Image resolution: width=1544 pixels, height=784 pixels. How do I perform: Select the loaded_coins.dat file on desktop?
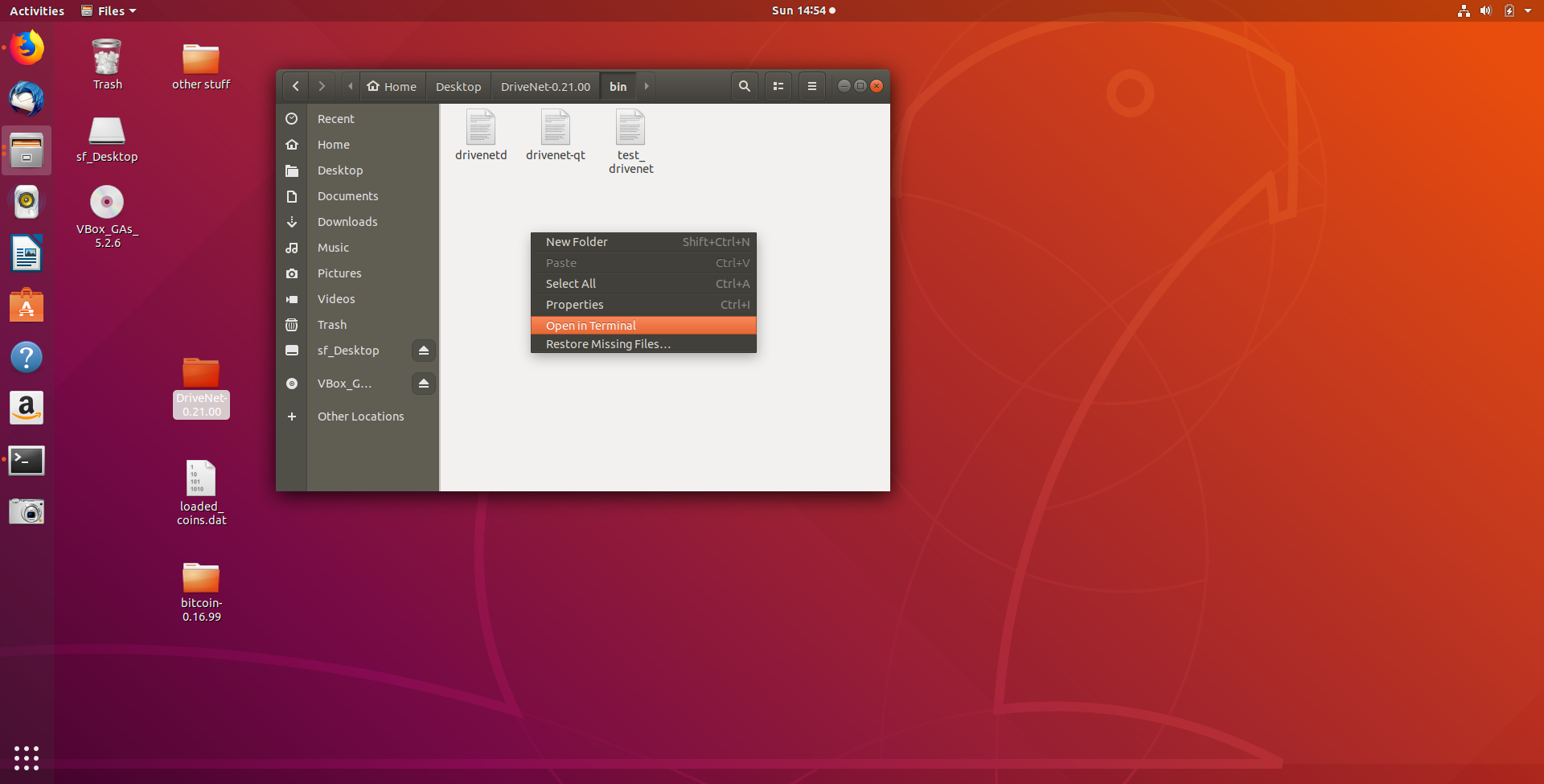point(201,492)
